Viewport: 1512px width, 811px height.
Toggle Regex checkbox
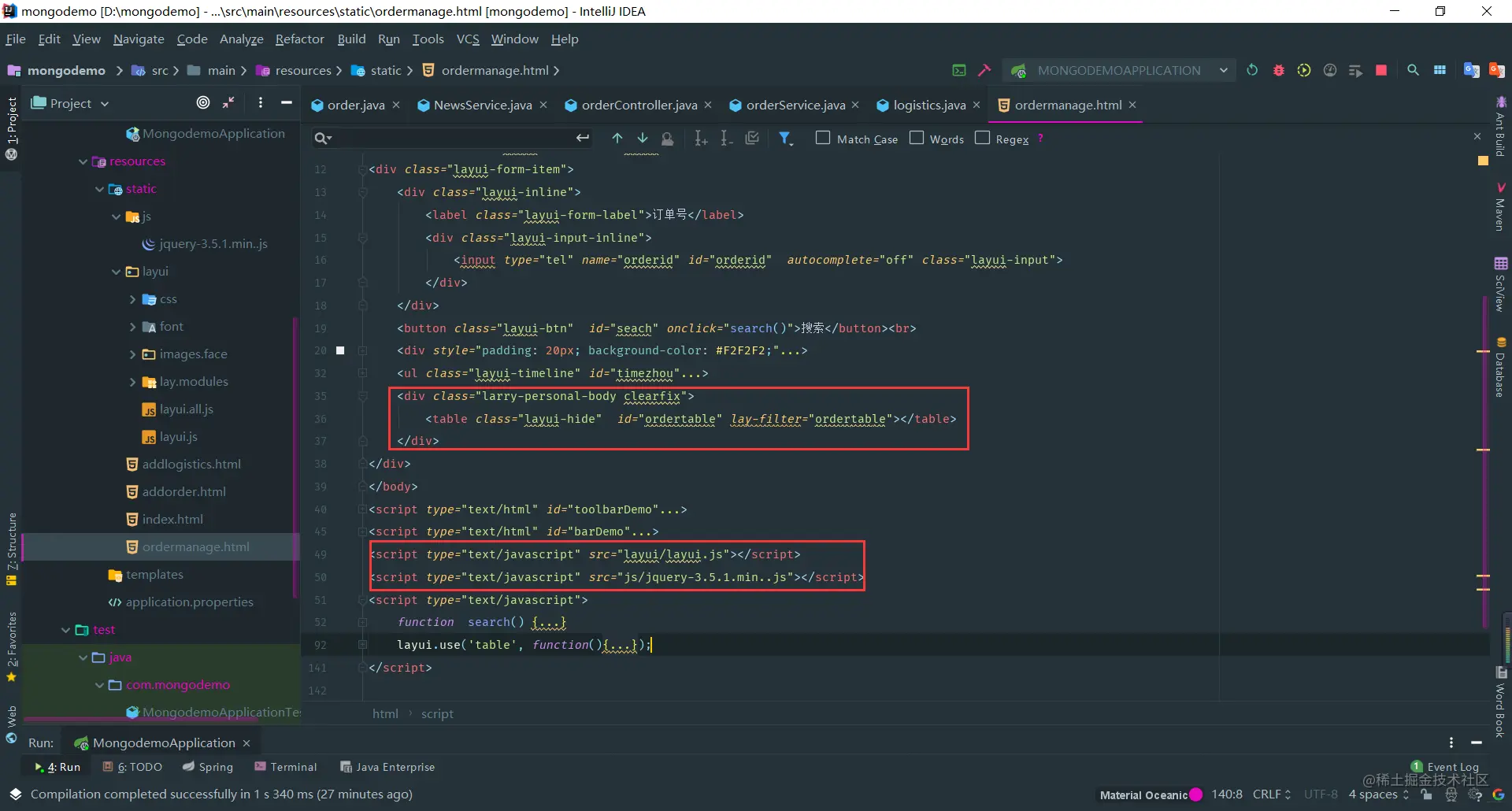pyautogui.click(x=982, y=138)
